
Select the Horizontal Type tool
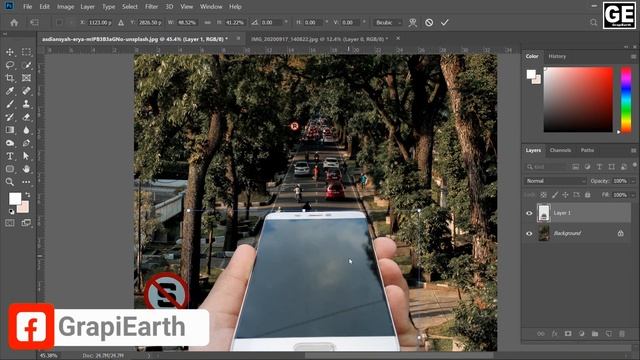(x=10, y=156)
